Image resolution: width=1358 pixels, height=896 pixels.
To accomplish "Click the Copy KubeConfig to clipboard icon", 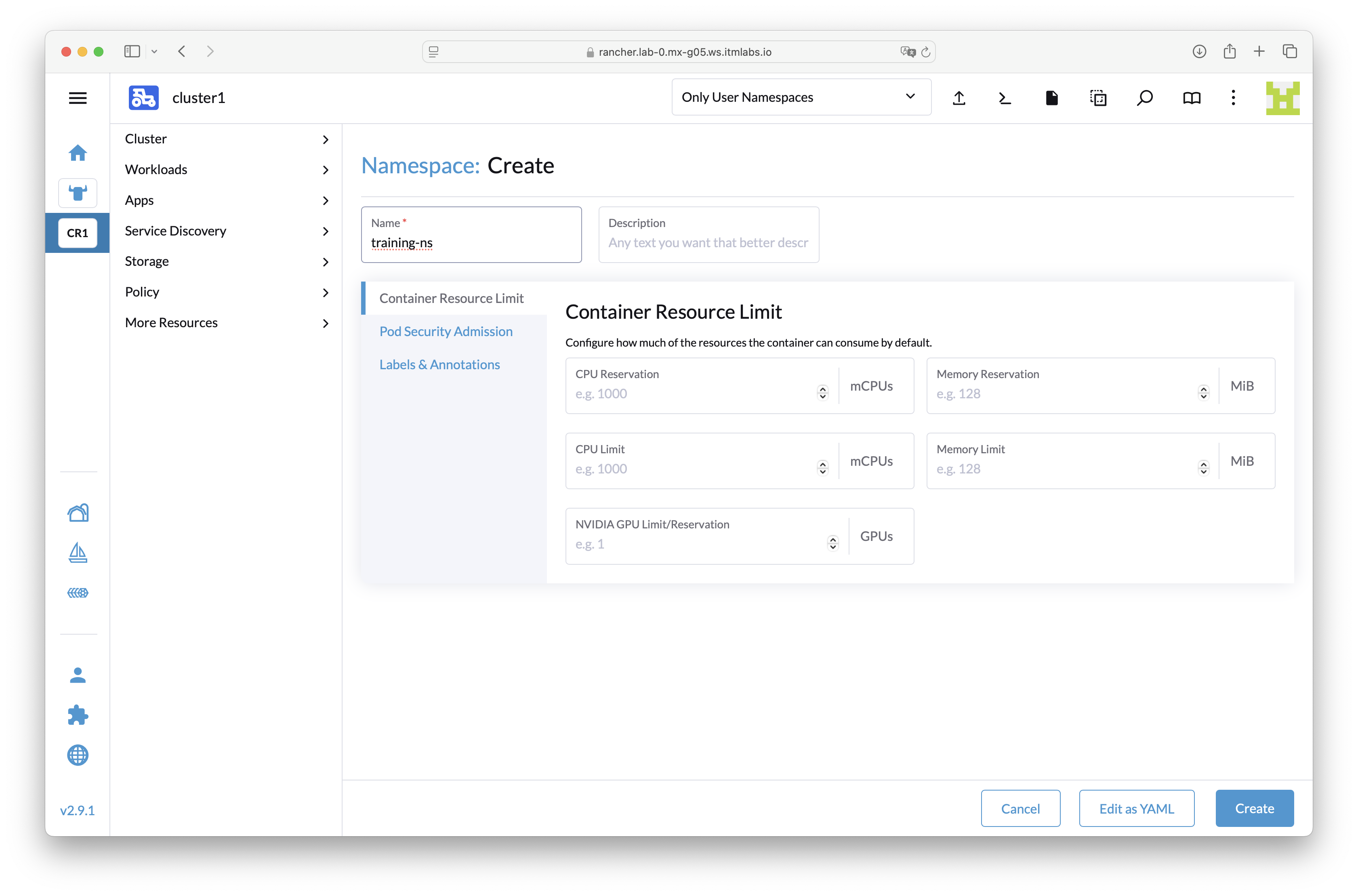I will click(x=1097, y=98).
